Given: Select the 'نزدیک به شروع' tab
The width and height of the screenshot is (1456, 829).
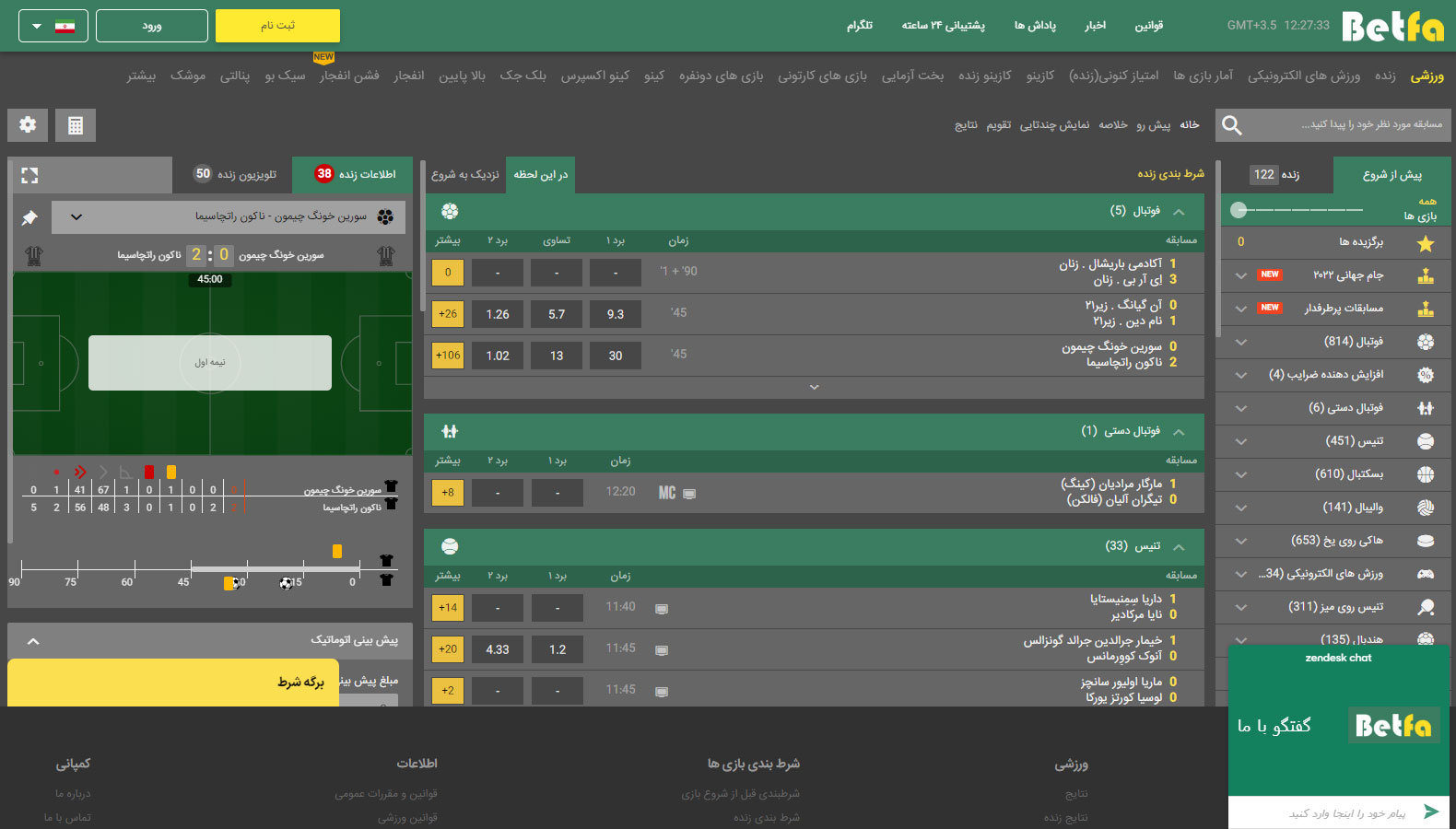Looking at the screenshot, I should [464, 175].
